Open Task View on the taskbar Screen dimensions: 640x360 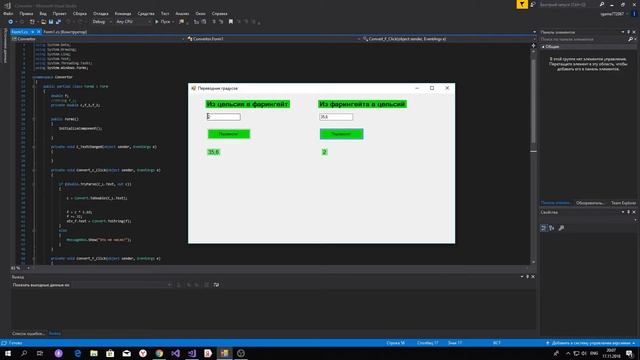40,353
